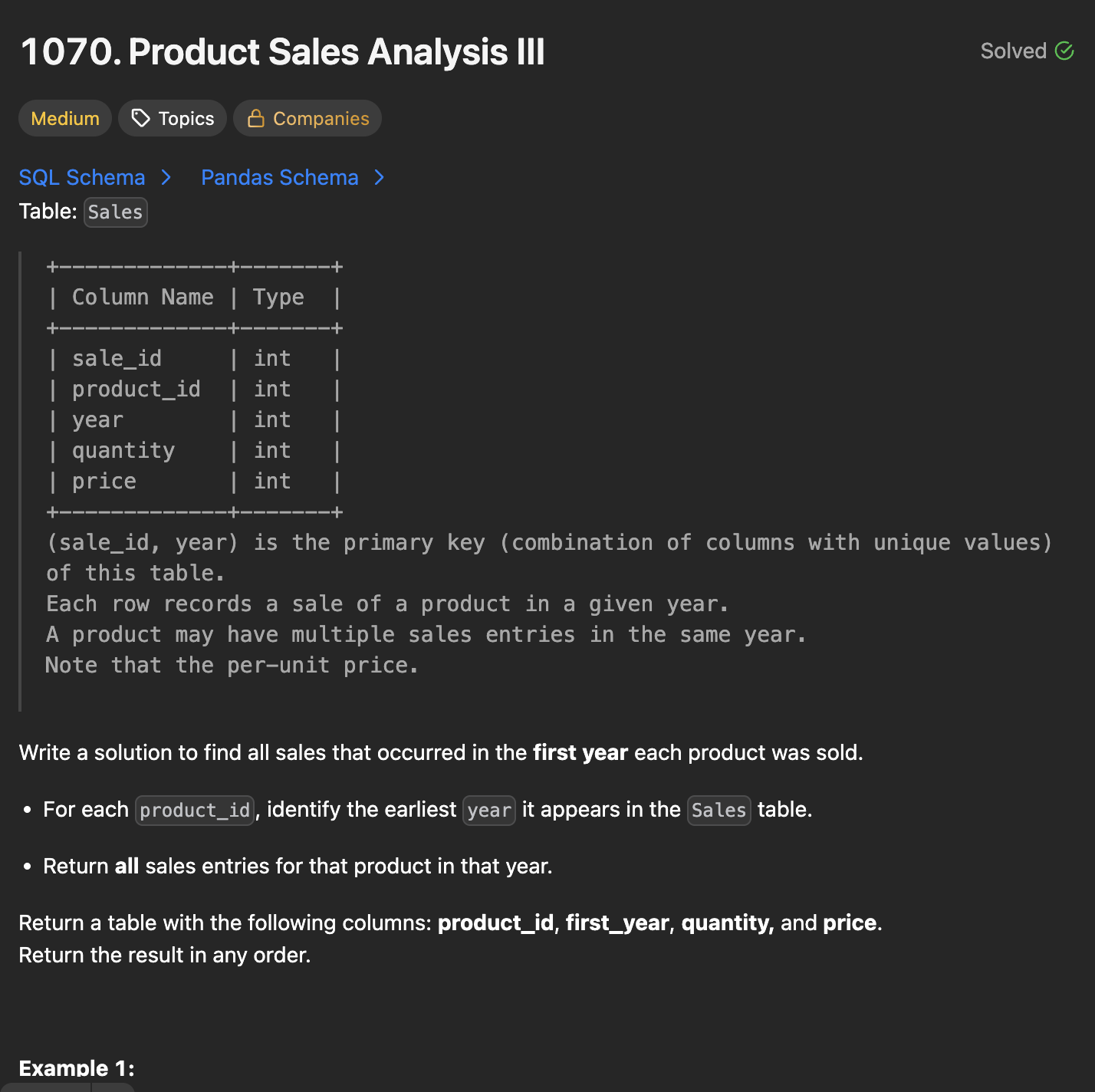Click the tag icon inside the Topics button
The image size is (1095, 1092).
tap(140, 118)
